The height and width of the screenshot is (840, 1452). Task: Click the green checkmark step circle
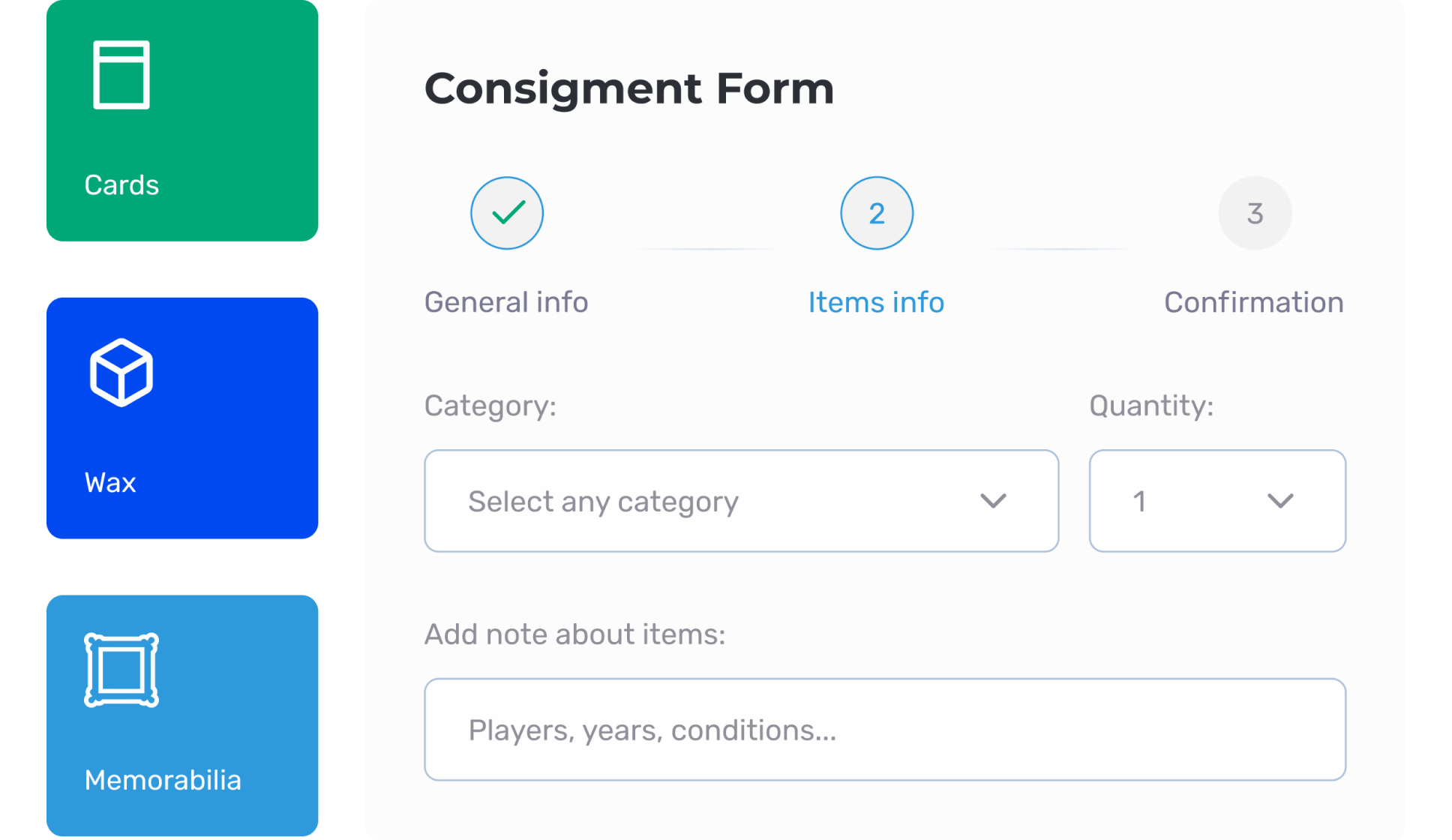point(507,213)
